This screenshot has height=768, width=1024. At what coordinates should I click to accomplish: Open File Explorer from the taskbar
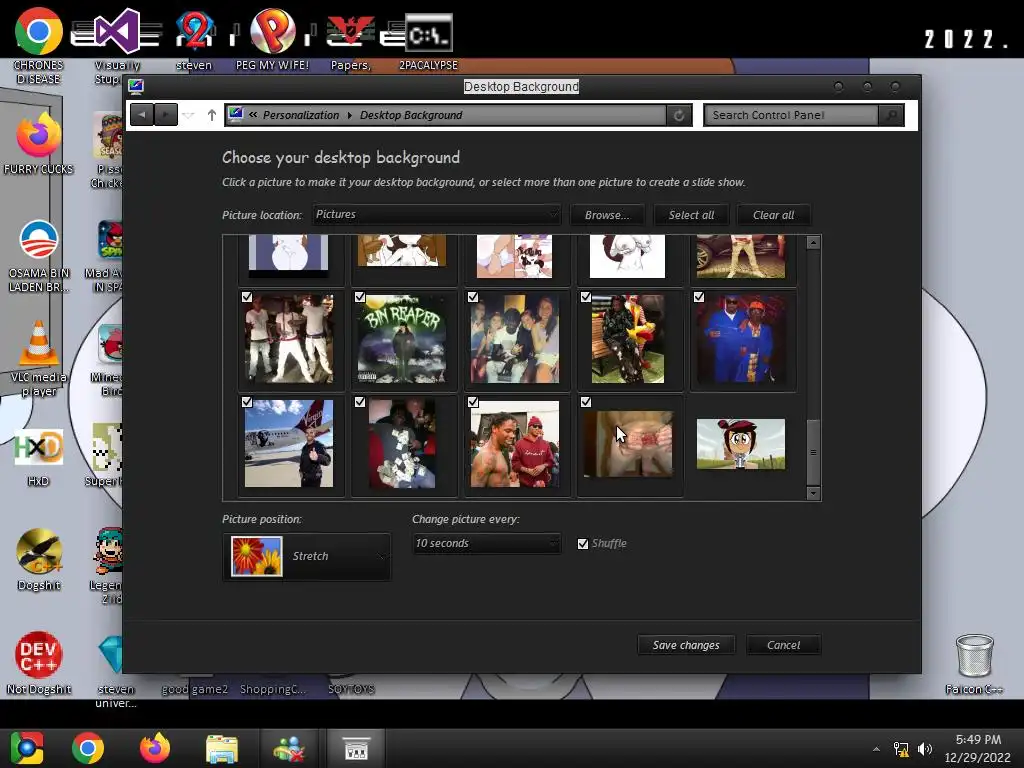[x=222, y=748]
